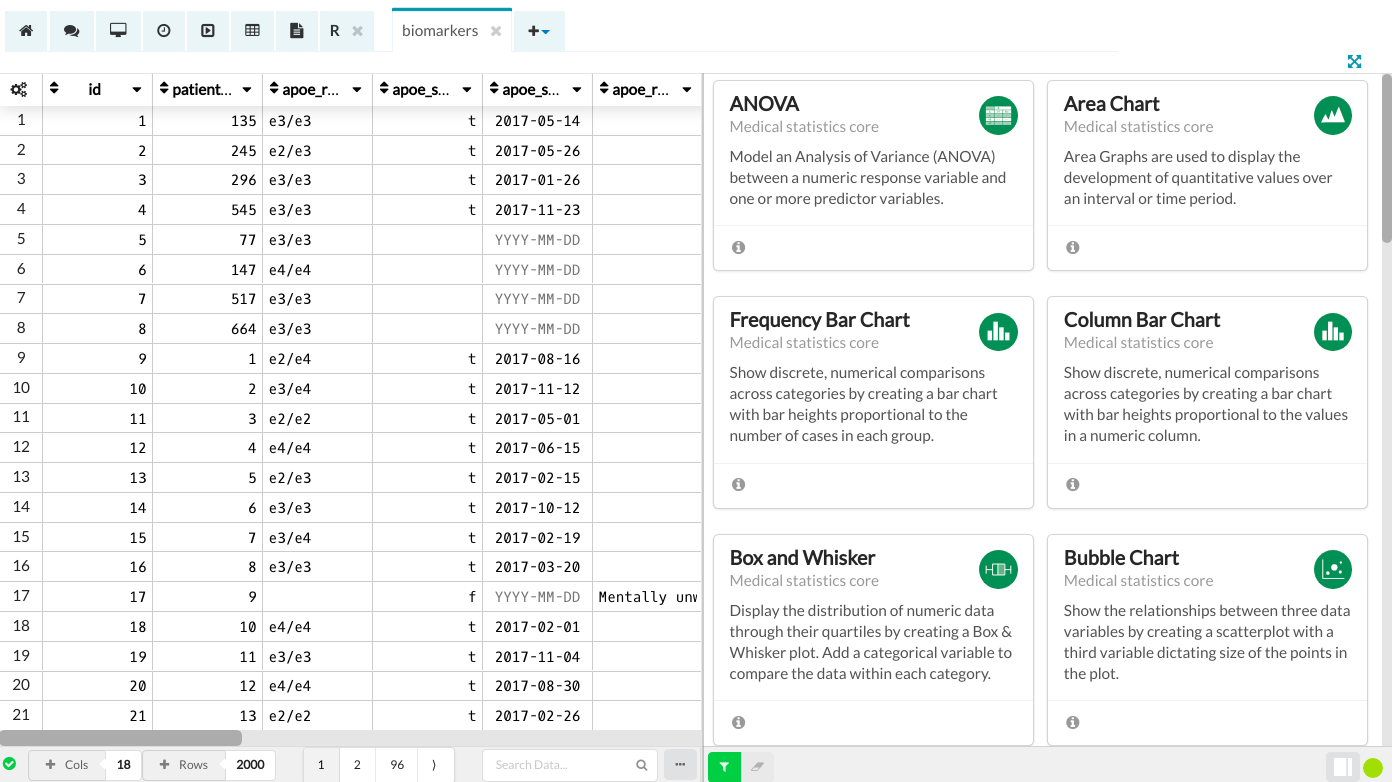Toggle fullscreen with the blue expand arrows
Viewport: 1392px width, 782px height.
click(1355, 61)
